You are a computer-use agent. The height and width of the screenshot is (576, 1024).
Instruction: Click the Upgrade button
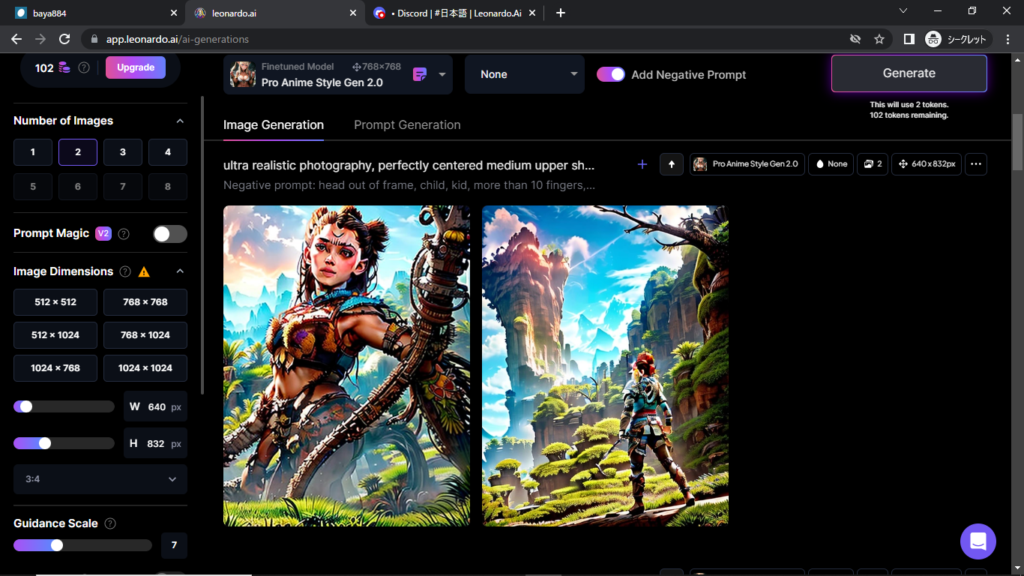click(x=135, y=68)
